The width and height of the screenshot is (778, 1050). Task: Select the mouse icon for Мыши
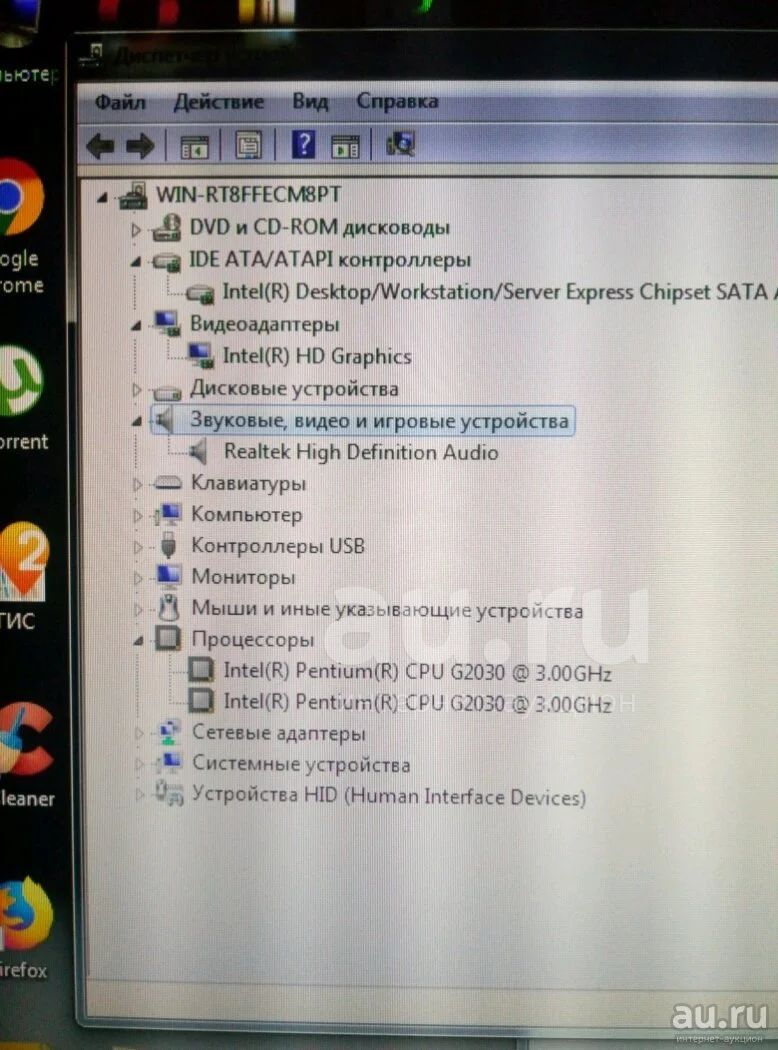[169, 607]
